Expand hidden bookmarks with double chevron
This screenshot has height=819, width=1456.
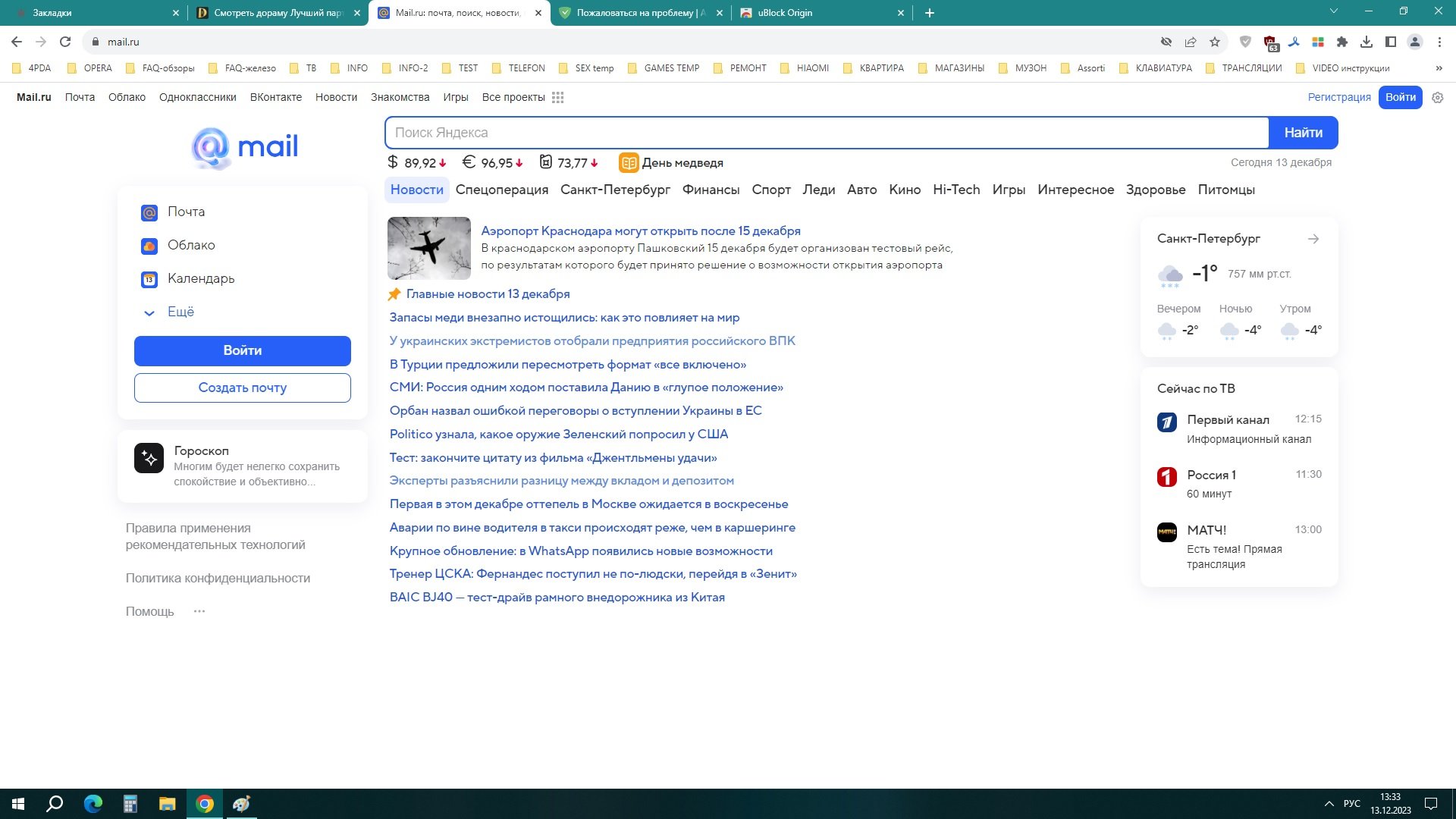[1439, 67]
